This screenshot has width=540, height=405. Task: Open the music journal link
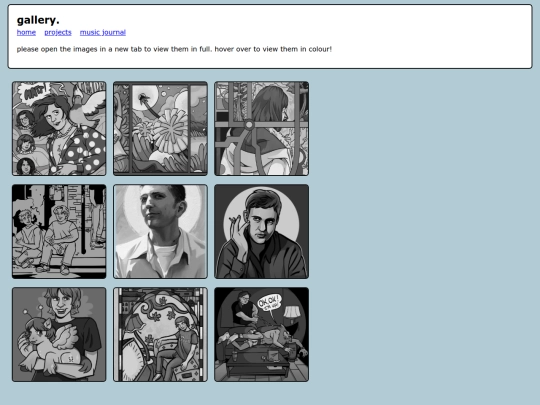coord(103,32)
